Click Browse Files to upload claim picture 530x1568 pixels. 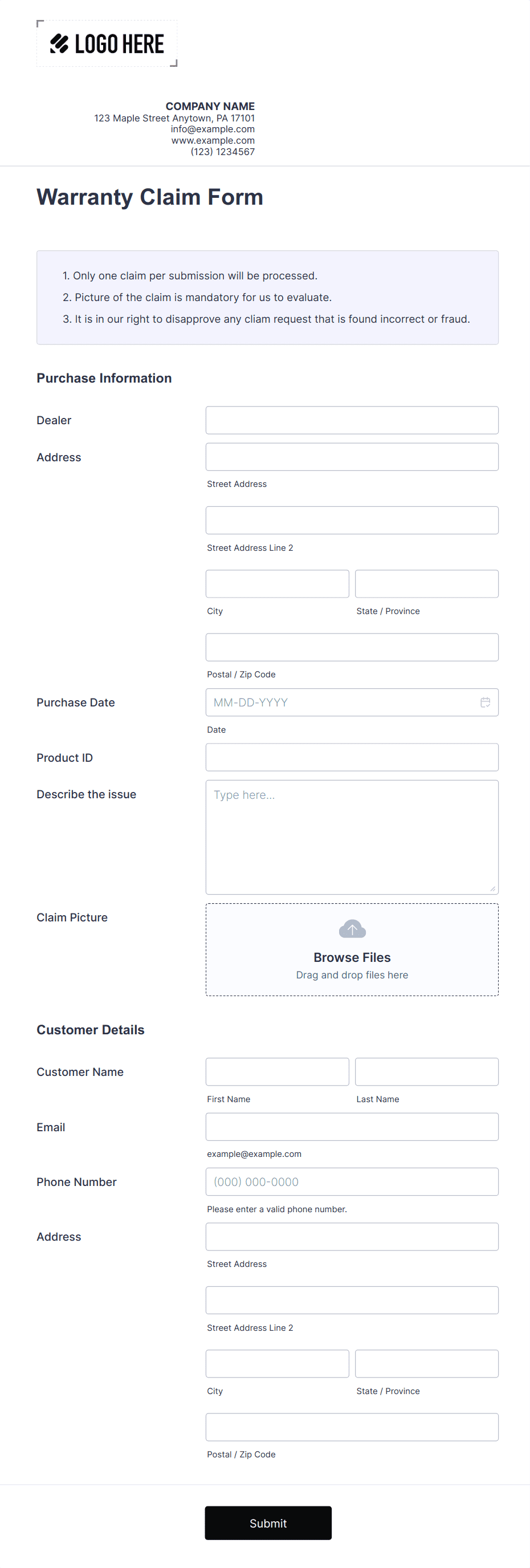coord(352,957)
